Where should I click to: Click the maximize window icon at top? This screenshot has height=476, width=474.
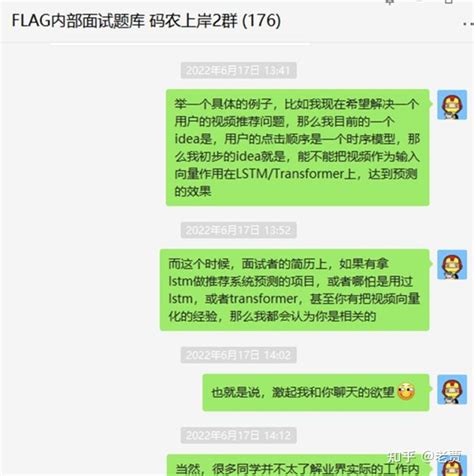449,2
